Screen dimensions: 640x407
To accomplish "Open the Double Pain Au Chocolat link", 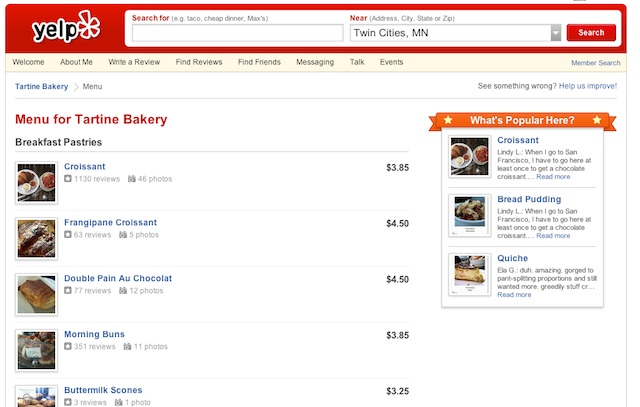I will point(118,278).
